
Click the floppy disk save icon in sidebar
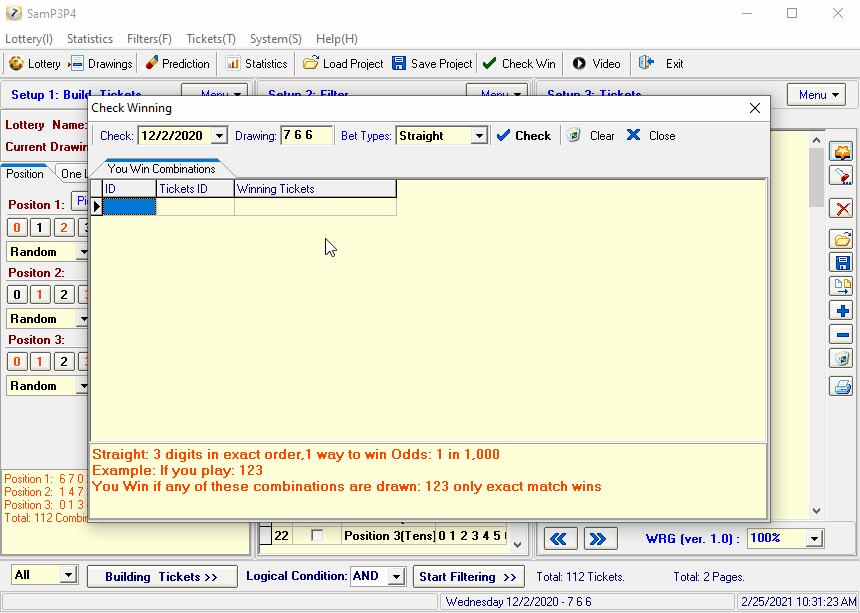pyautogui.click(x=842, y=263)
